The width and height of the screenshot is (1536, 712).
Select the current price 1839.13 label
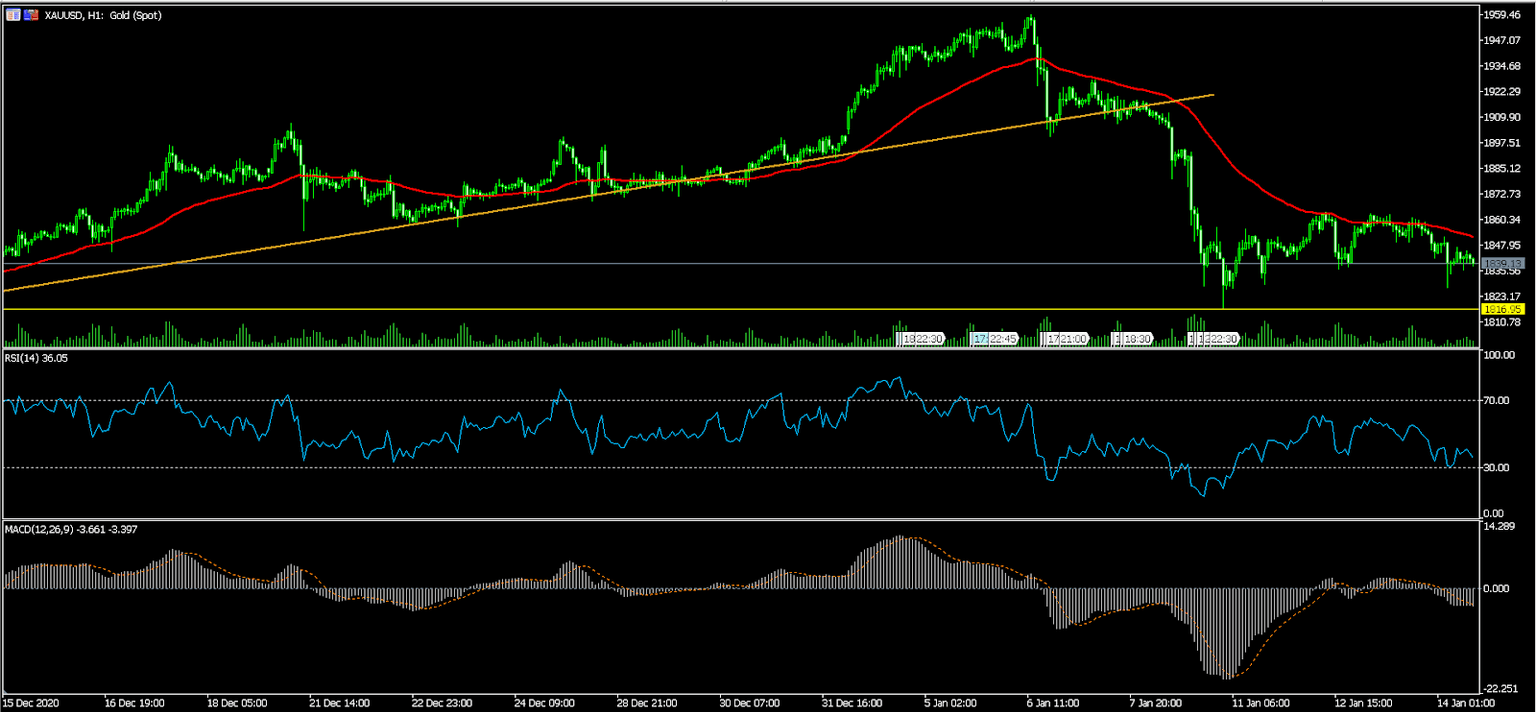1503,261
